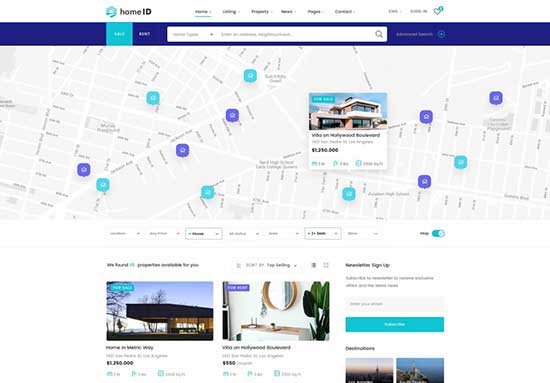Open the Pages menu
The width and height of the screenshot is (550, 383).
pyautogui.click(x=315, y=12)
